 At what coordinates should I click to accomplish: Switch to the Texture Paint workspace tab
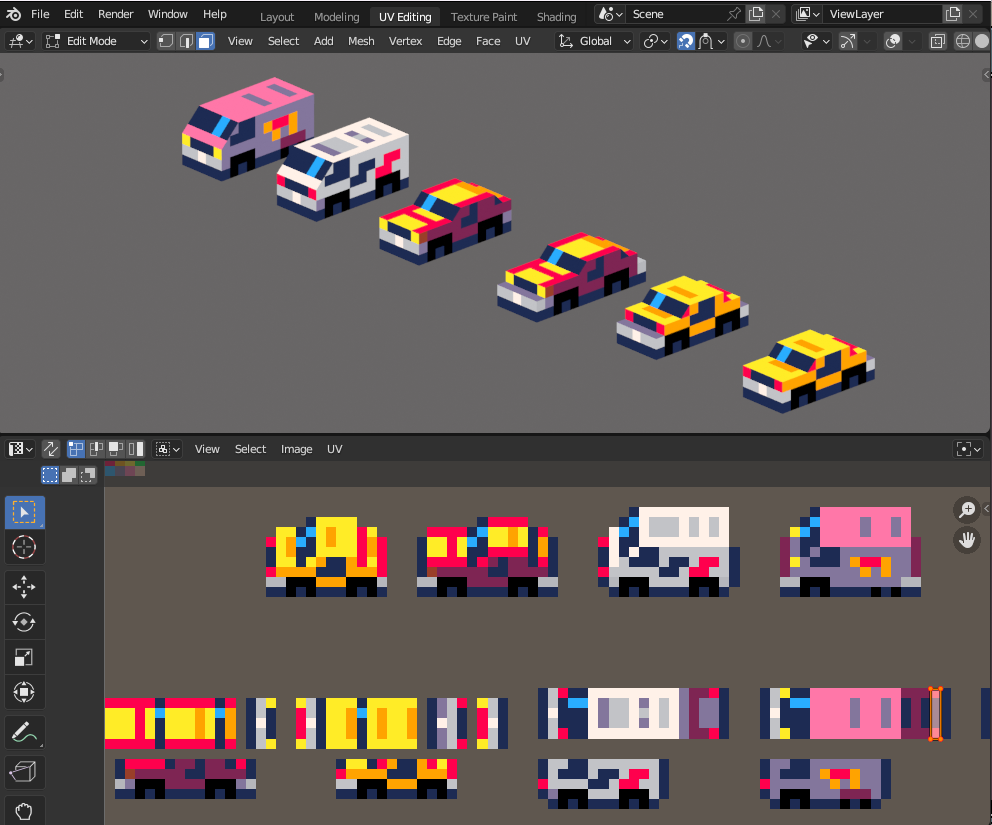pos(484,17)
